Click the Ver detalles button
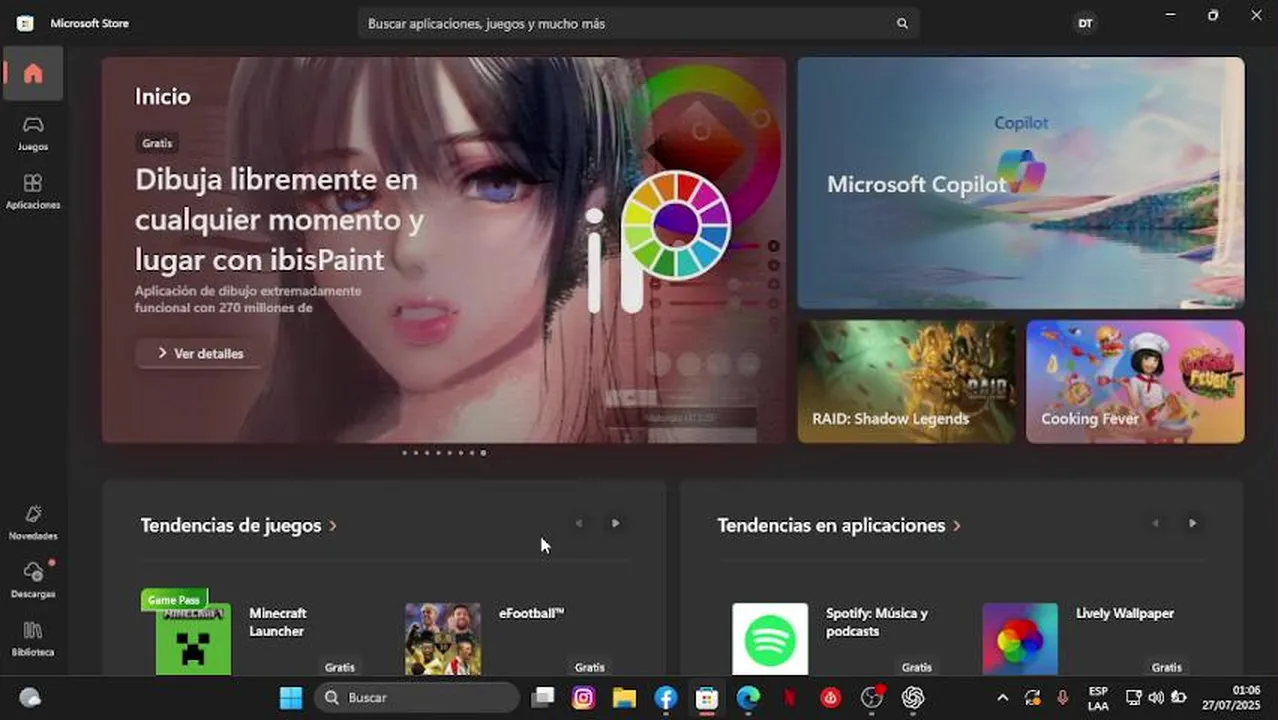 (x=200, y=353)
